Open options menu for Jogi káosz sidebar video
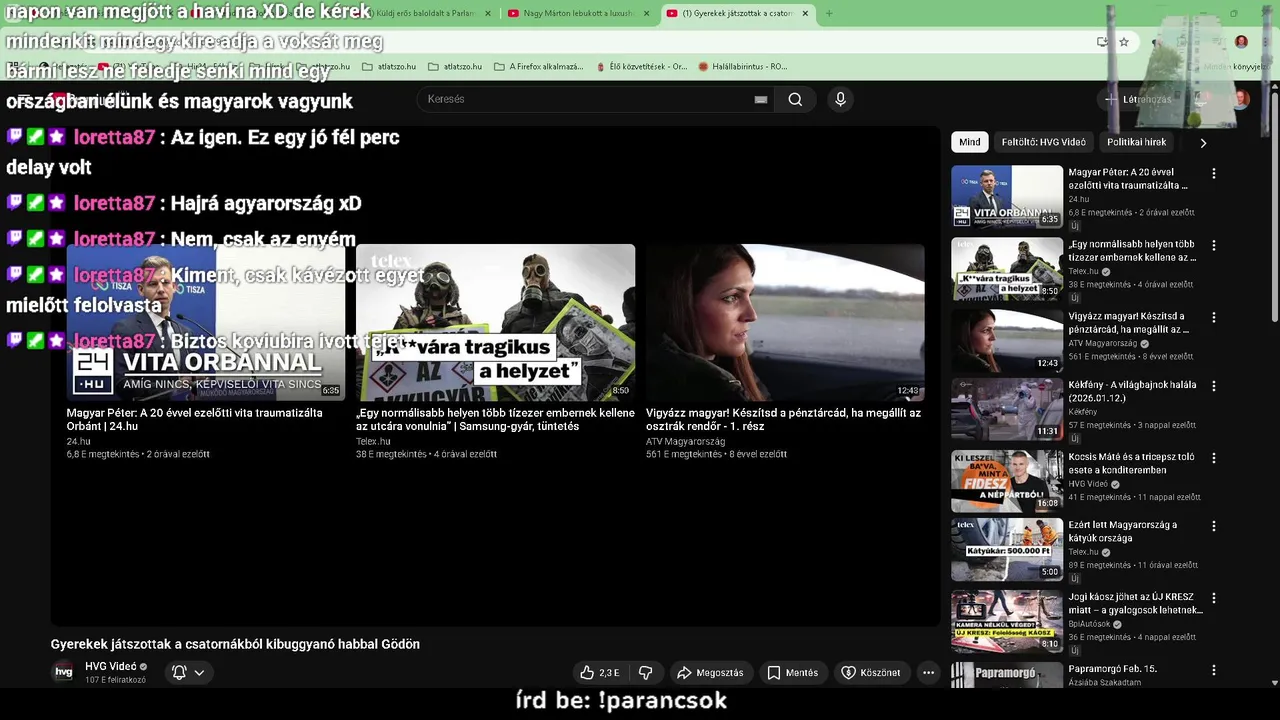Image resolution: width=1280 pixels, height=720 pixels. pyautogui.click(x=1214, y=597)
